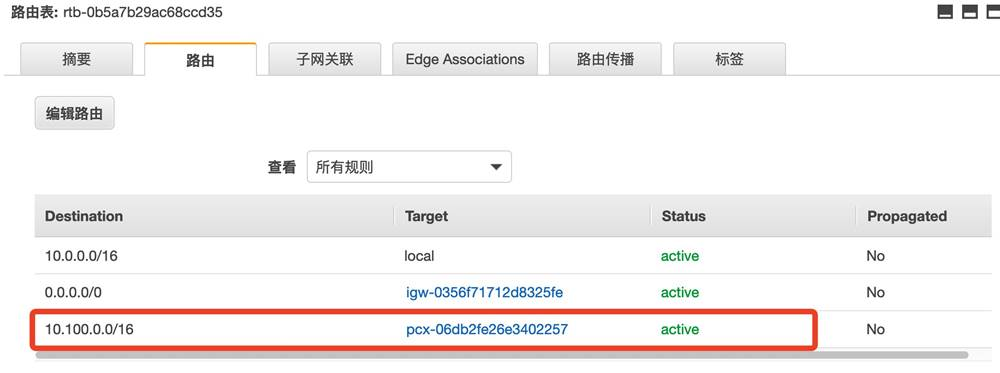This screenshot has width=1000, height=373.
Task: Click the rightmost panel layout icon
Action: [x=994, y=11]
